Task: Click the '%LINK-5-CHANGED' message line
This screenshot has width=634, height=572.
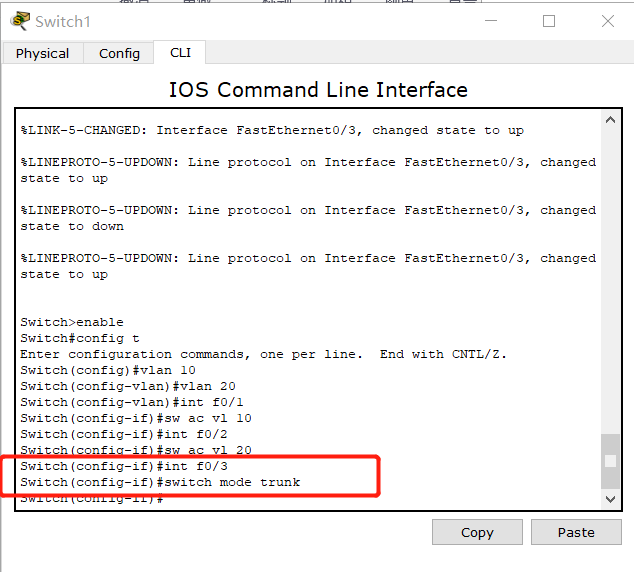Action: [x=272, y=130]
